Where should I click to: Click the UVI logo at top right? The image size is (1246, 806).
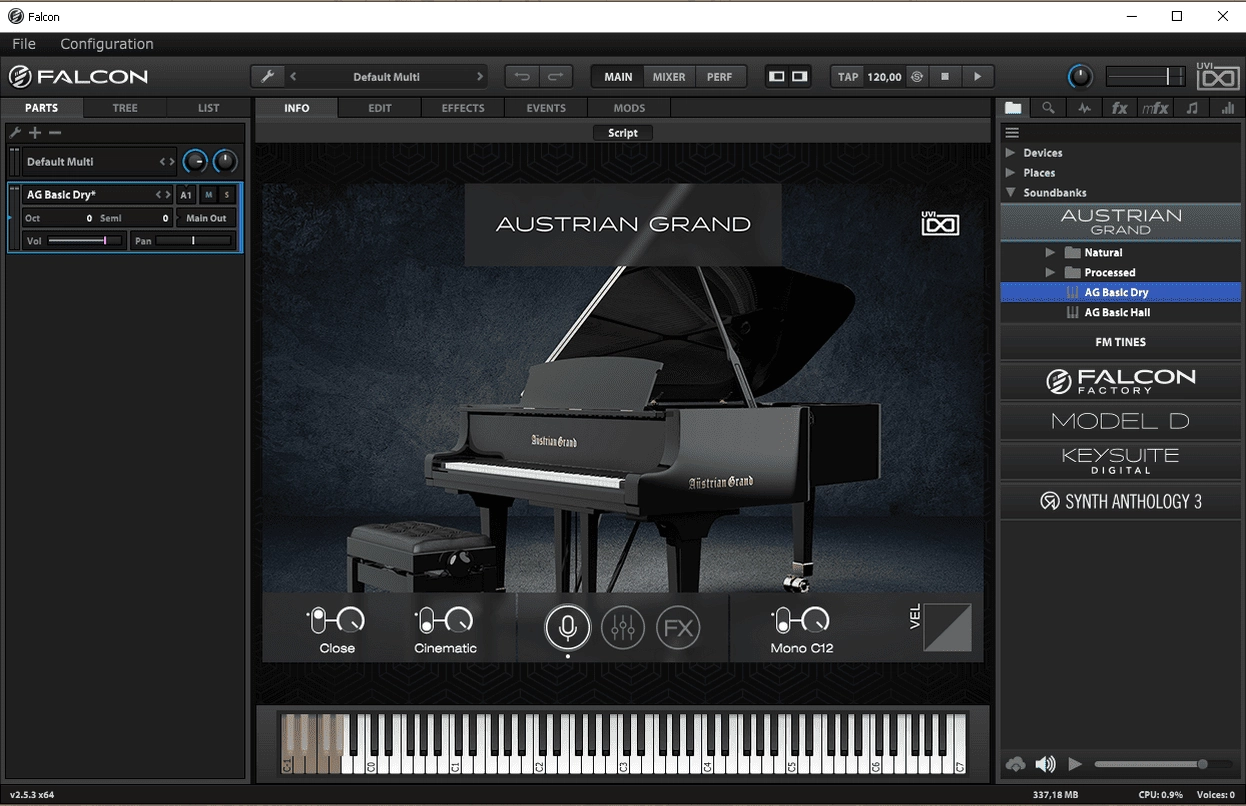[x=1217, y=74]
